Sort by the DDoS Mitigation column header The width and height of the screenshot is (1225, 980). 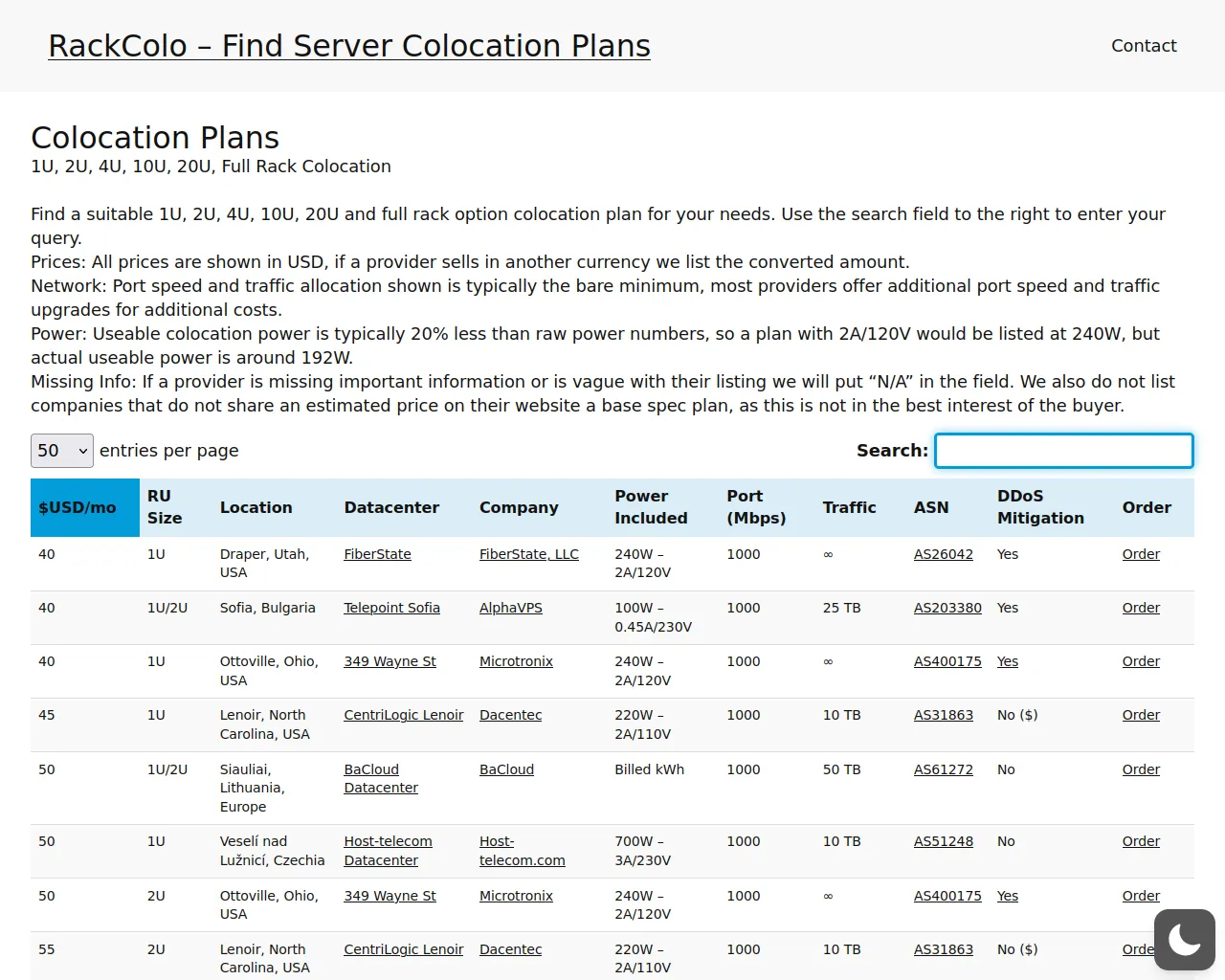click(x=1040, y=507)
